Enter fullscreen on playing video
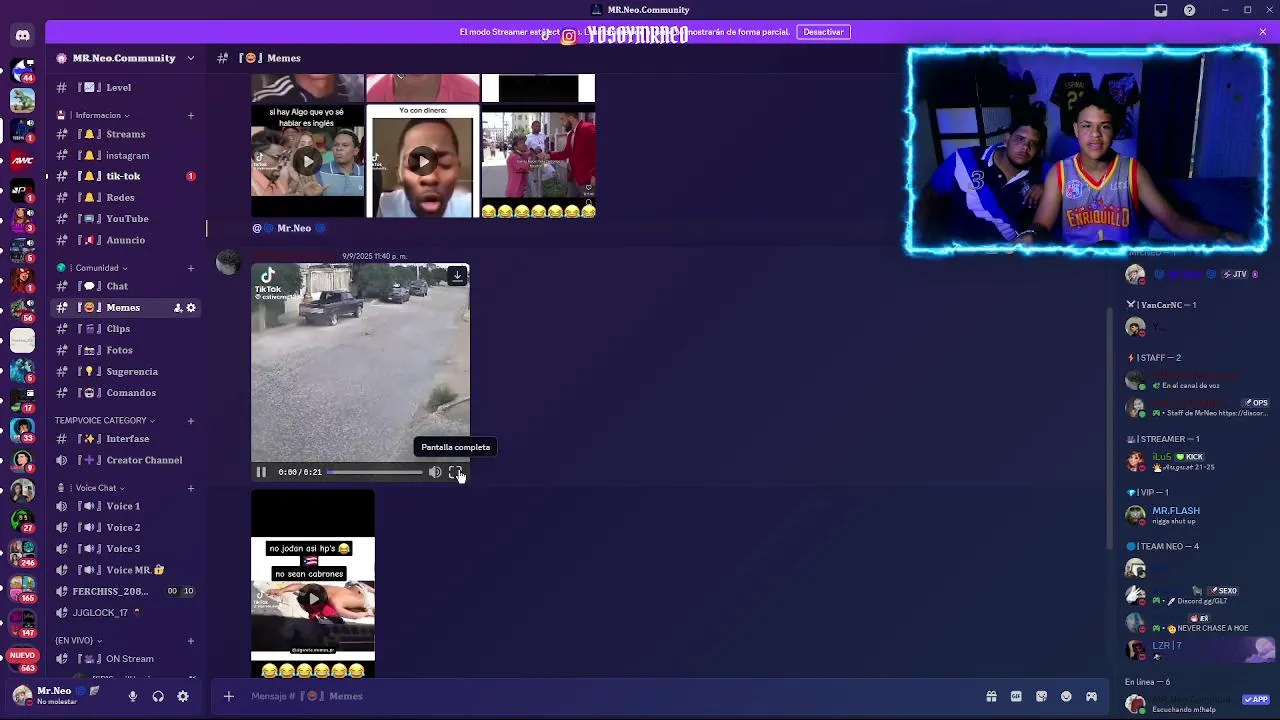The height and width of the screenshot is (720, 1280). pyautogui.click(x=455, y=472)
